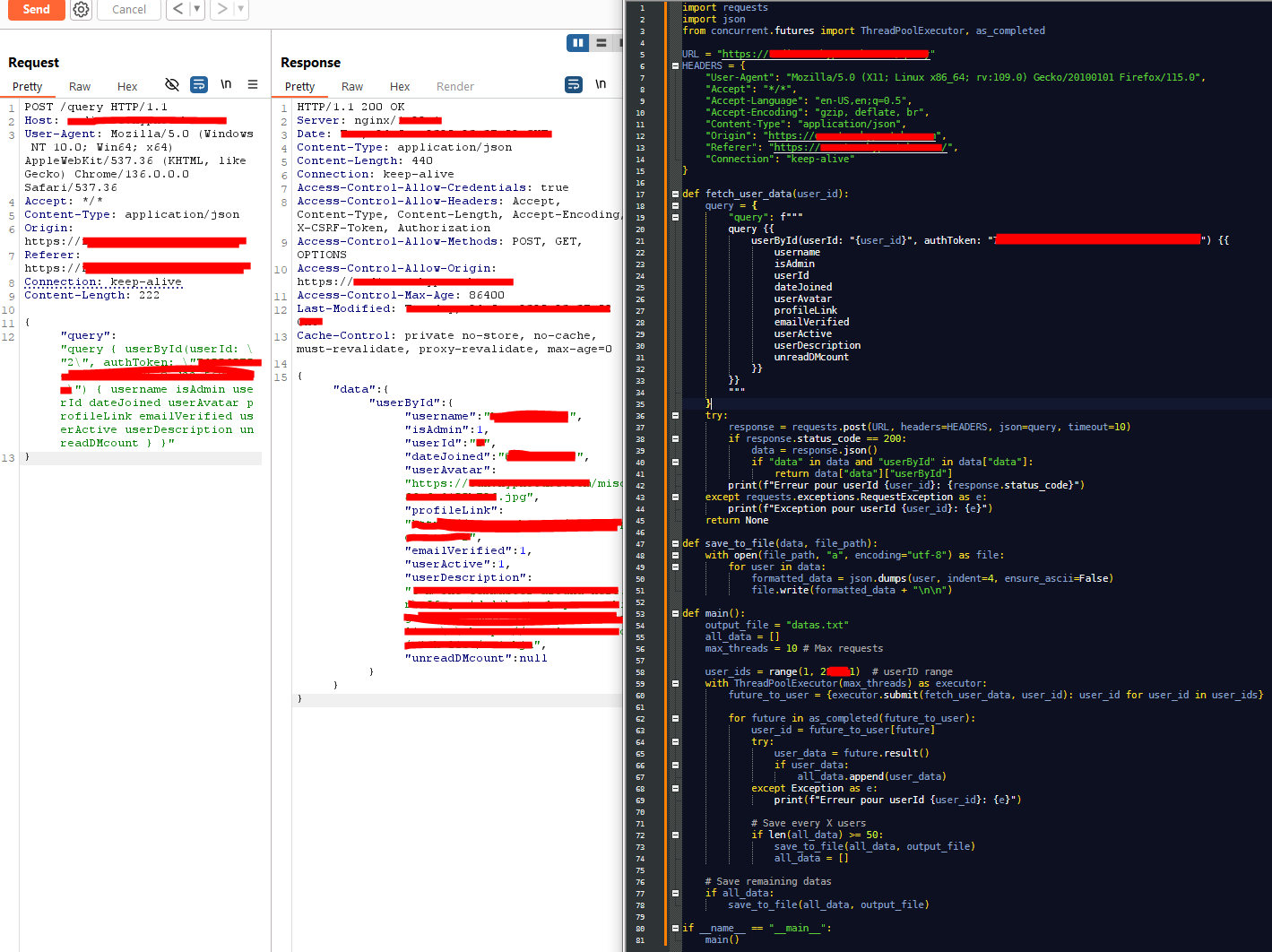Toggle line wrap icon in Response panel
Viewport: 1272px width, 952px height.
point(574,84)
